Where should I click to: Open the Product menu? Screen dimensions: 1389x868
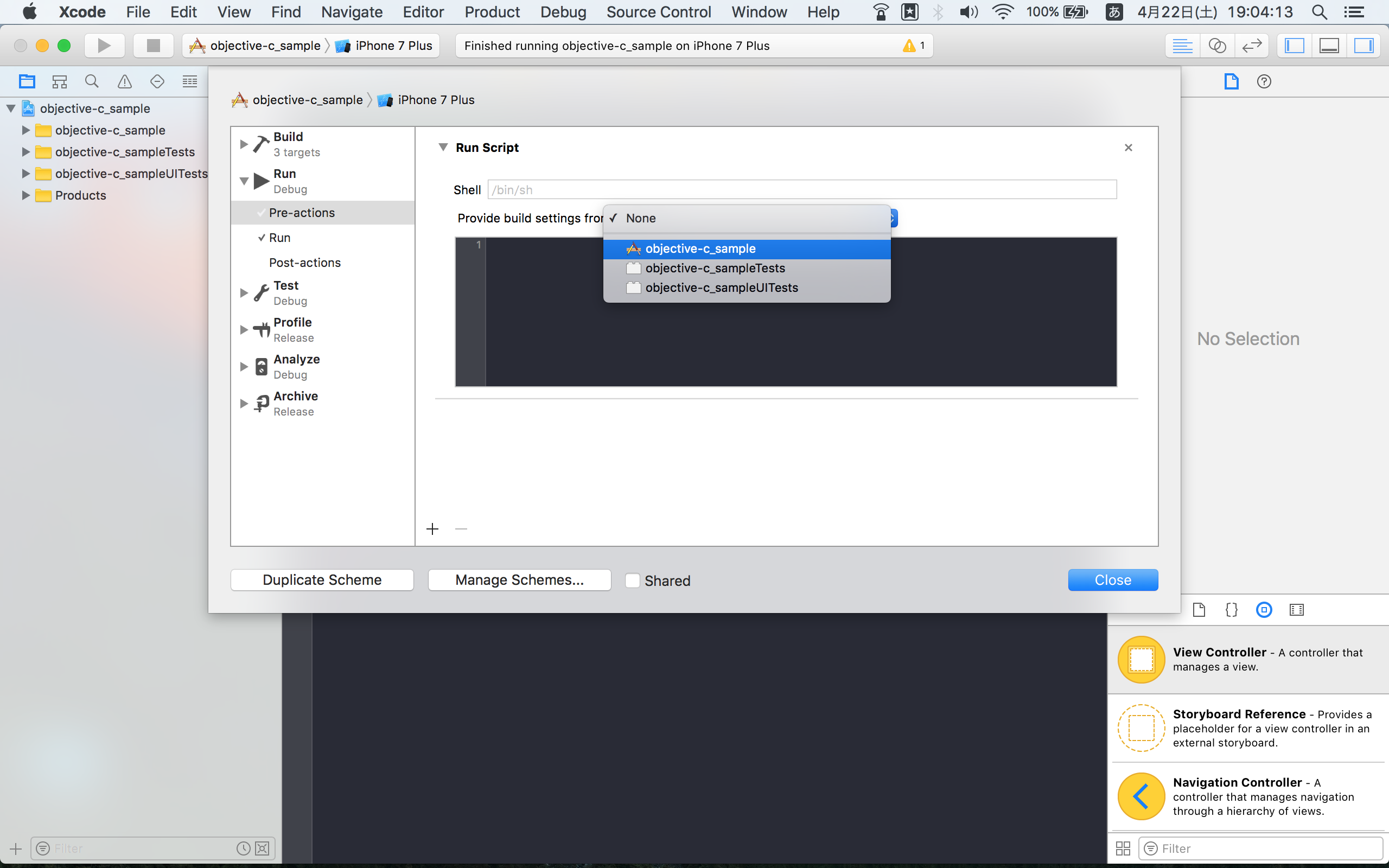(x=492, y=12)
